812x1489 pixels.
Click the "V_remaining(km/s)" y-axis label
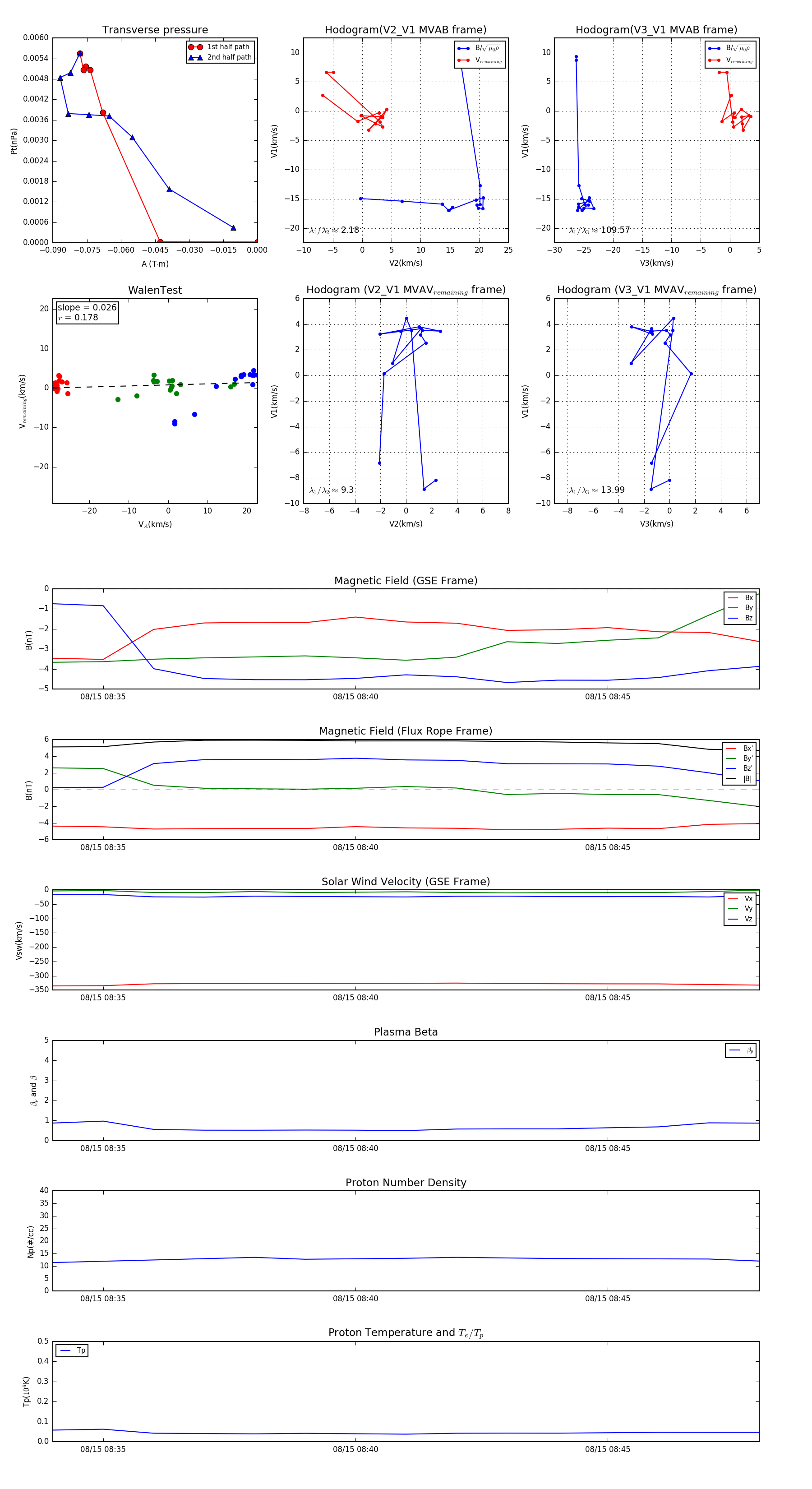[x=22, y=401]
